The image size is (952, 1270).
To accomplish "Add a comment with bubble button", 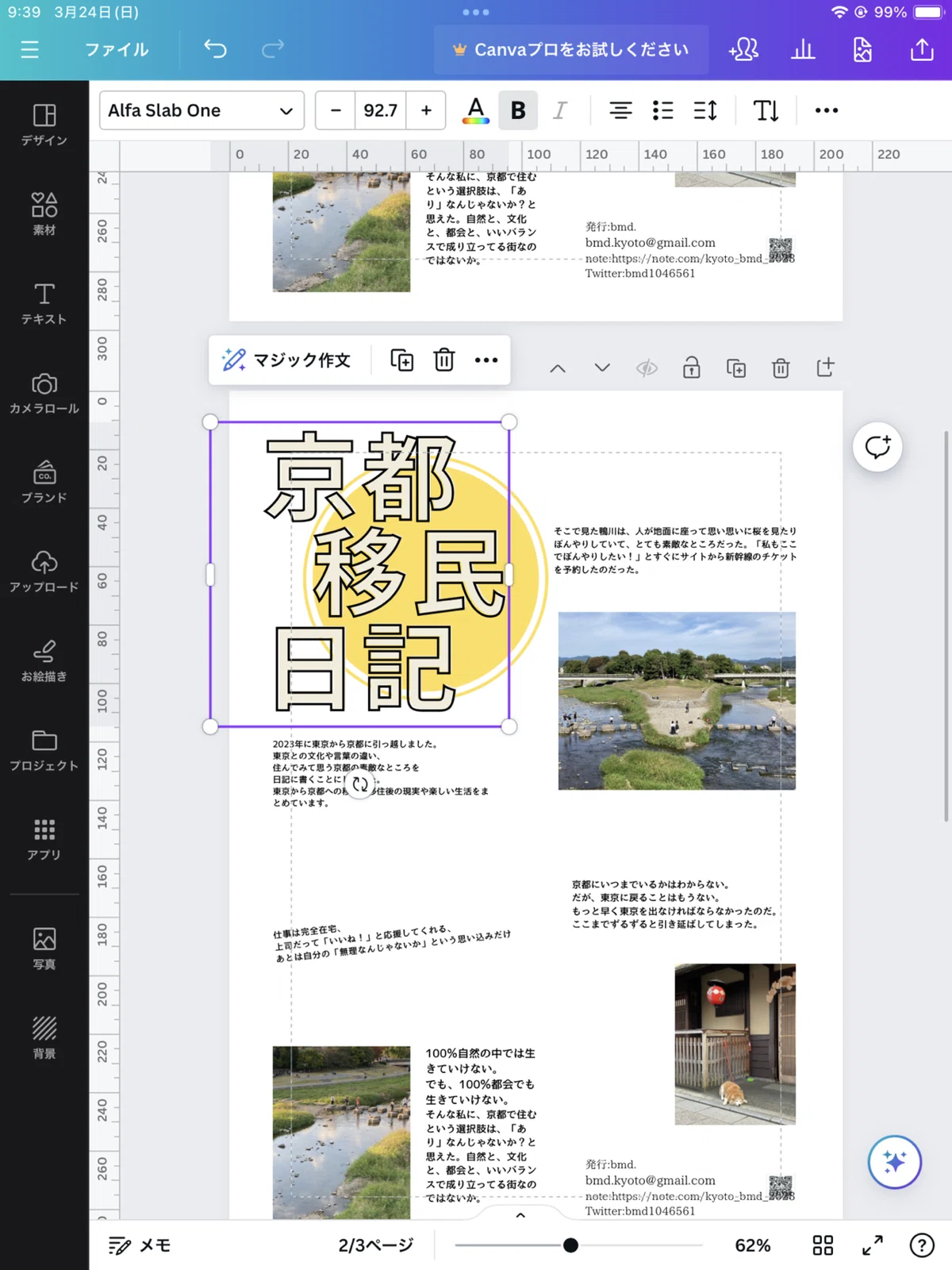I will point(877,447).
